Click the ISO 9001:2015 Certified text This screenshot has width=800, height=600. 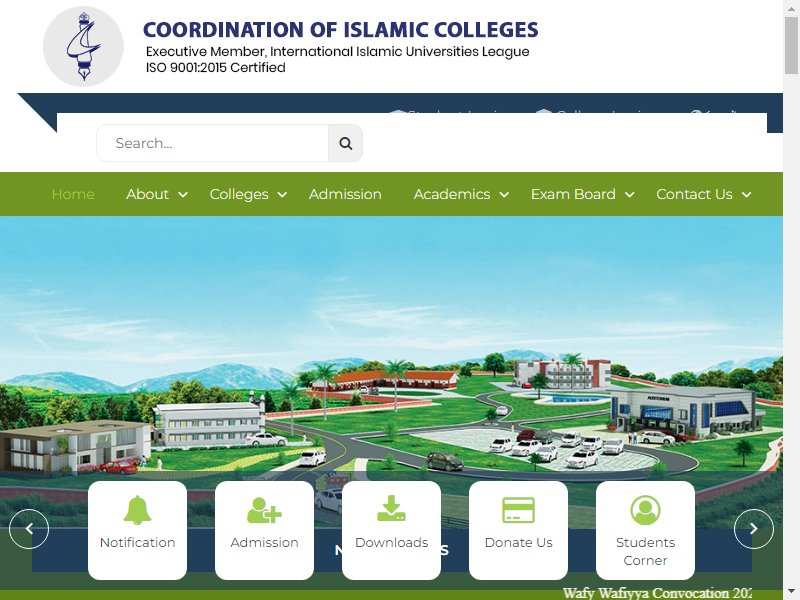pos(215,67)
